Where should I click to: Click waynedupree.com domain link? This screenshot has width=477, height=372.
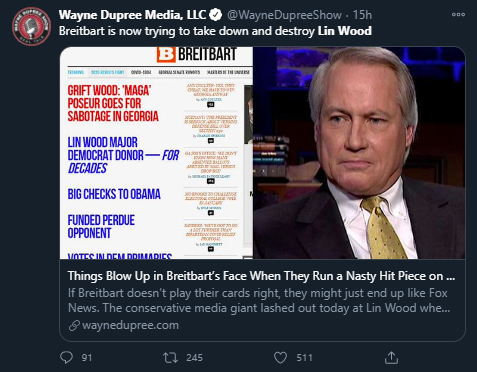[x=130, y=325]
